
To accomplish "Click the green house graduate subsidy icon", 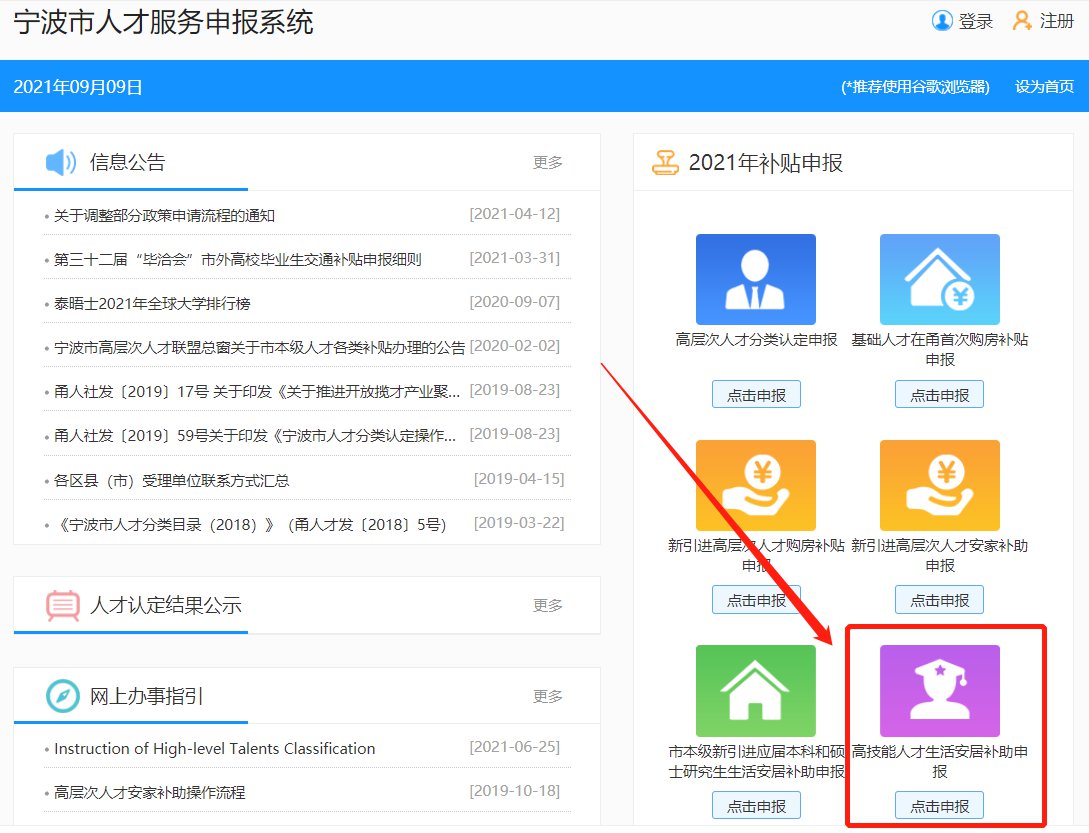I will click(755, 691).
